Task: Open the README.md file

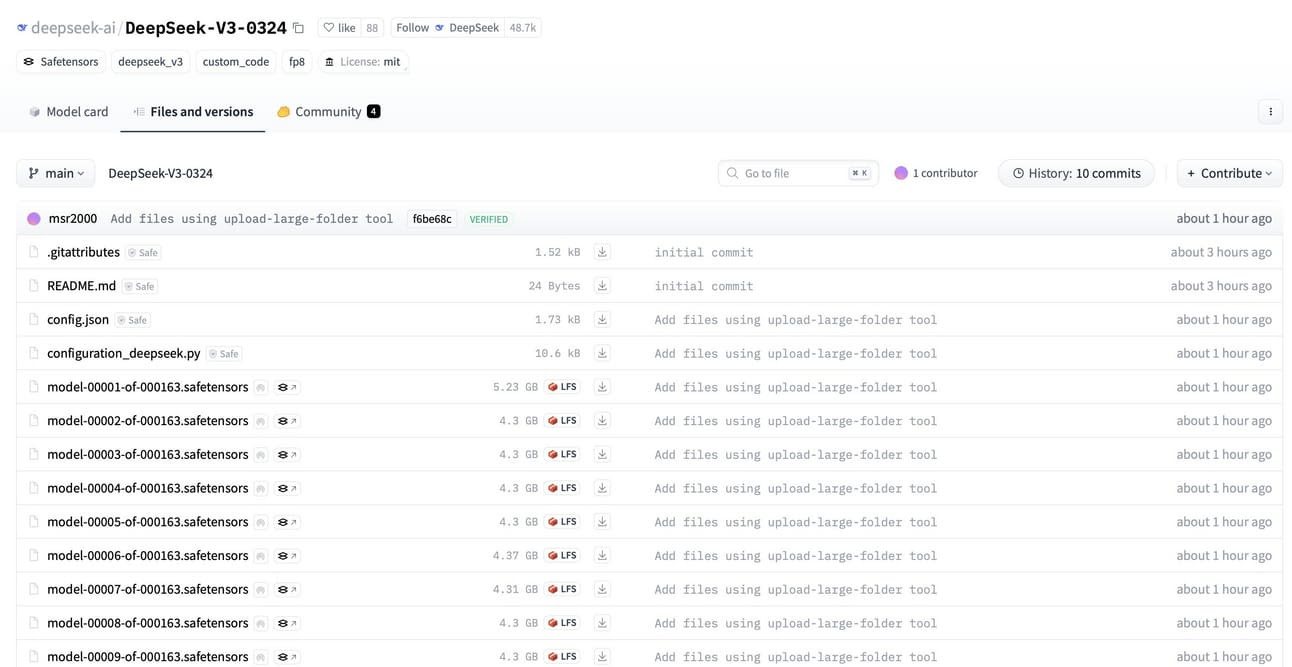Action: [x=81, y=286]
